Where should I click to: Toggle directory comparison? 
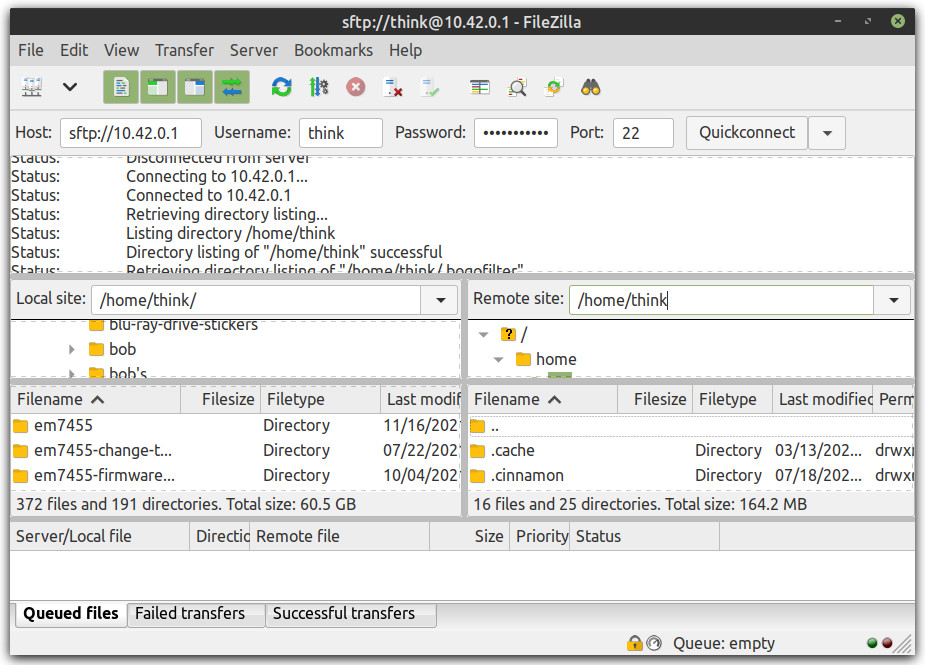[517, 87]
